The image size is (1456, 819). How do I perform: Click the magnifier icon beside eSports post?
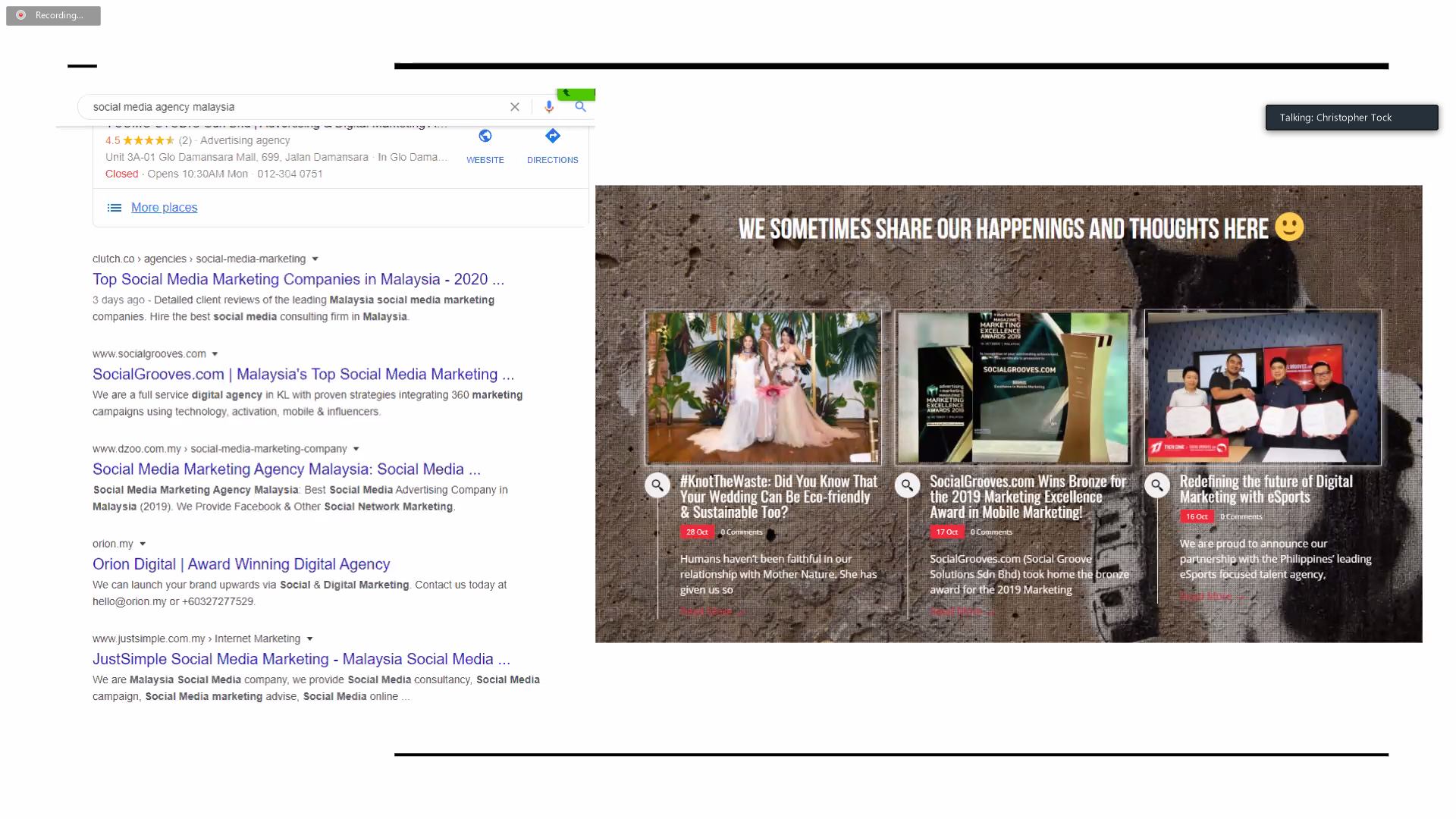click(1157, 485)
